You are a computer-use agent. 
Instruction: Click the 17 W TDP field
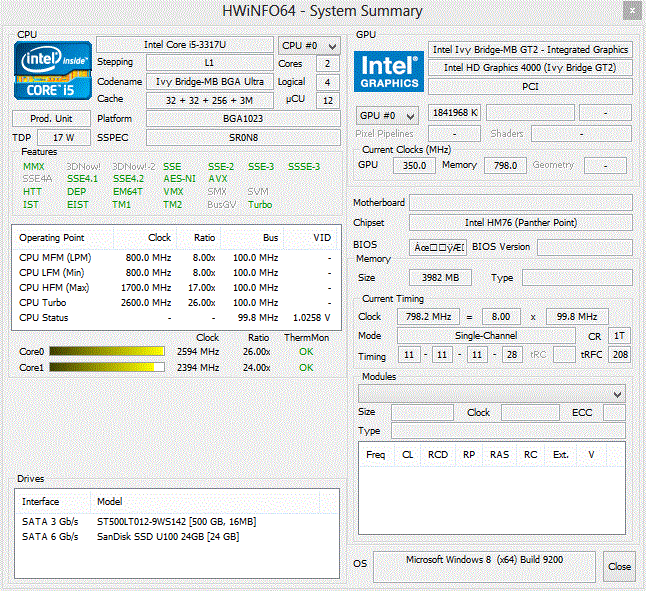pos(64,138)
